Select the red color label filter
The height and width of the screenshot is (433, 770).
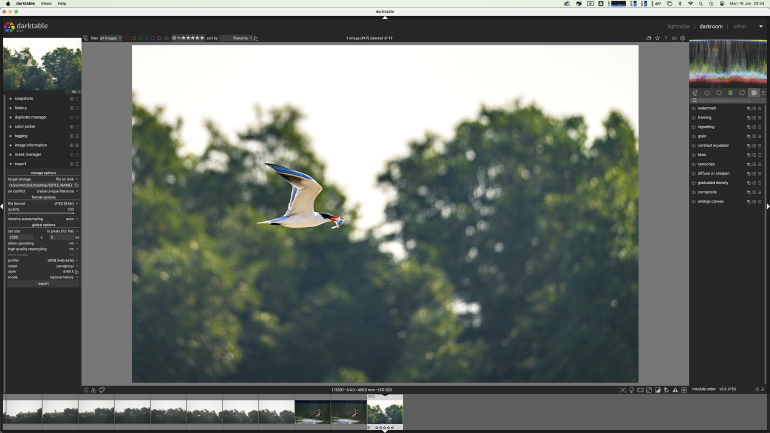click(128, 38)
